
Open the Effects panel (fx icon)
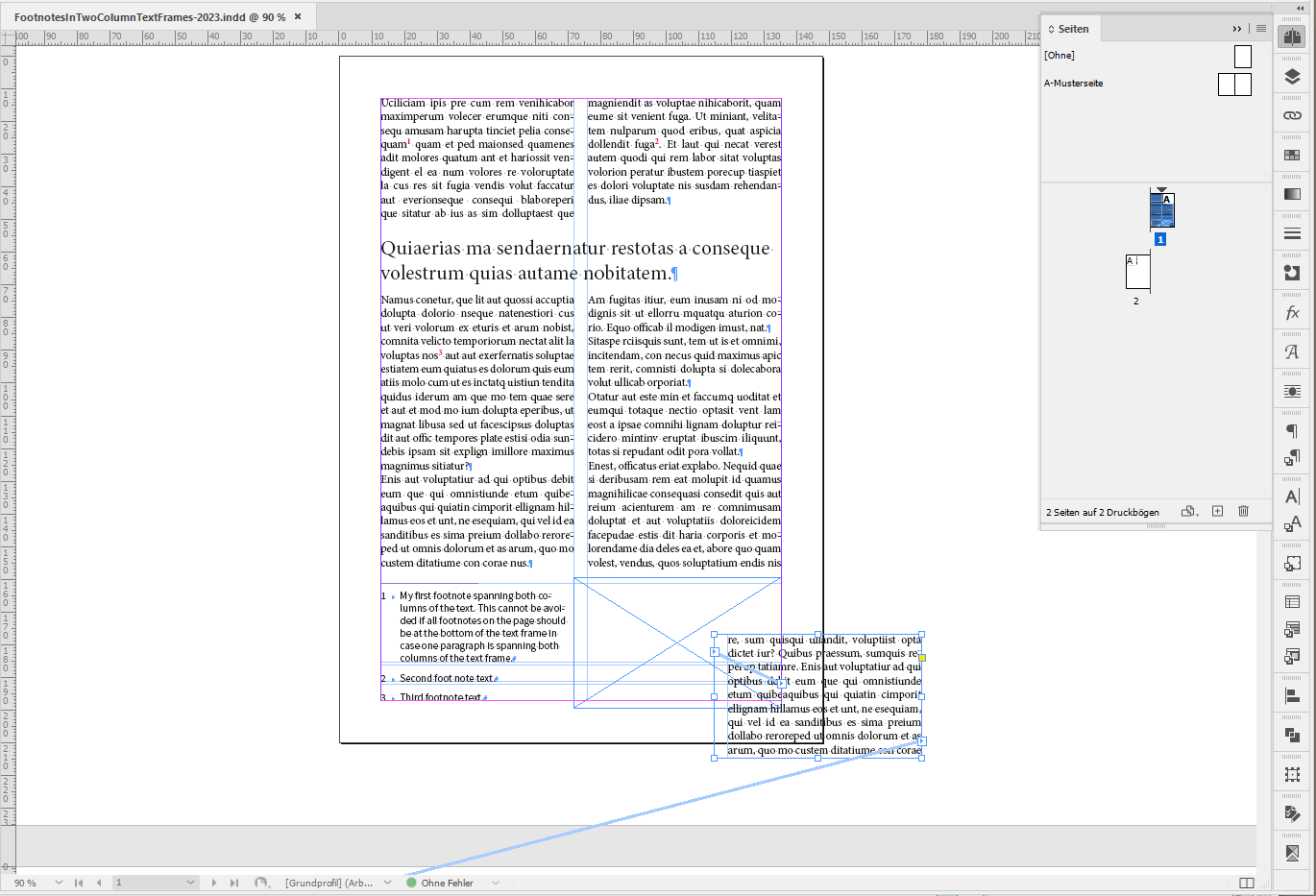(1292, 311)
